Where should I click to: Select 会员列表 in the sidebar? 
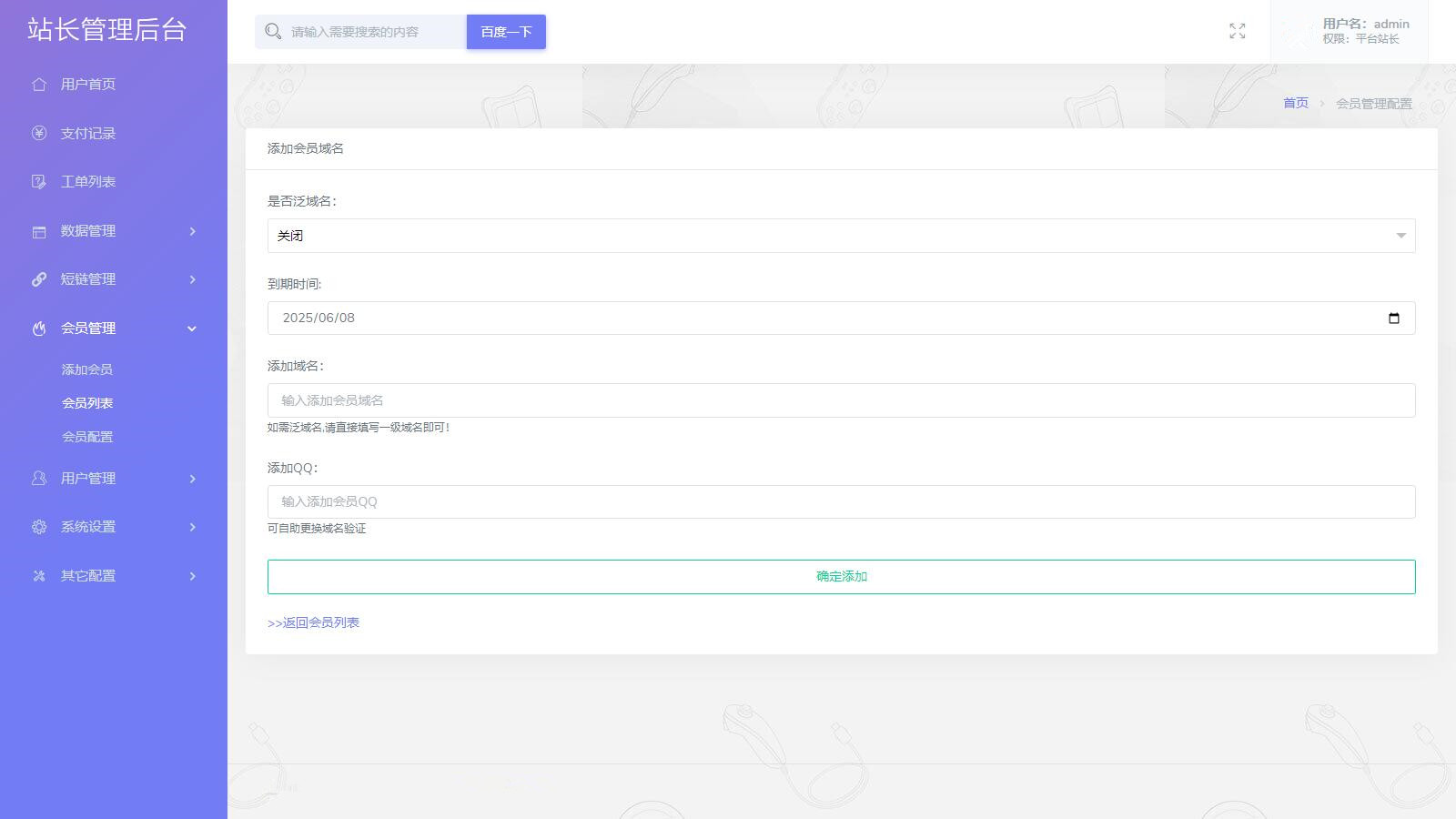(x=87, y=403)
